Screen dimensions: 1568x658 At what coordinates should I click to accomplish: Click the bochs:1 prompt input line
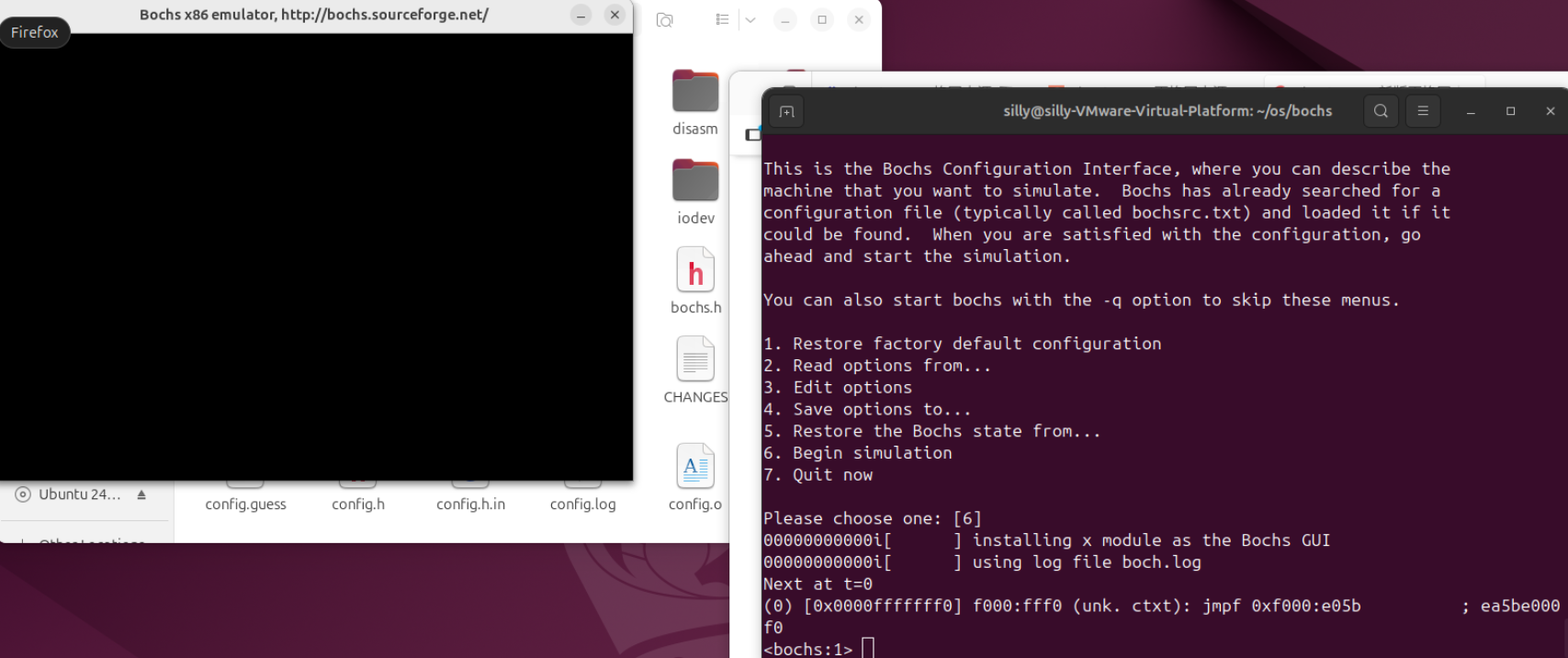point(818,649)
